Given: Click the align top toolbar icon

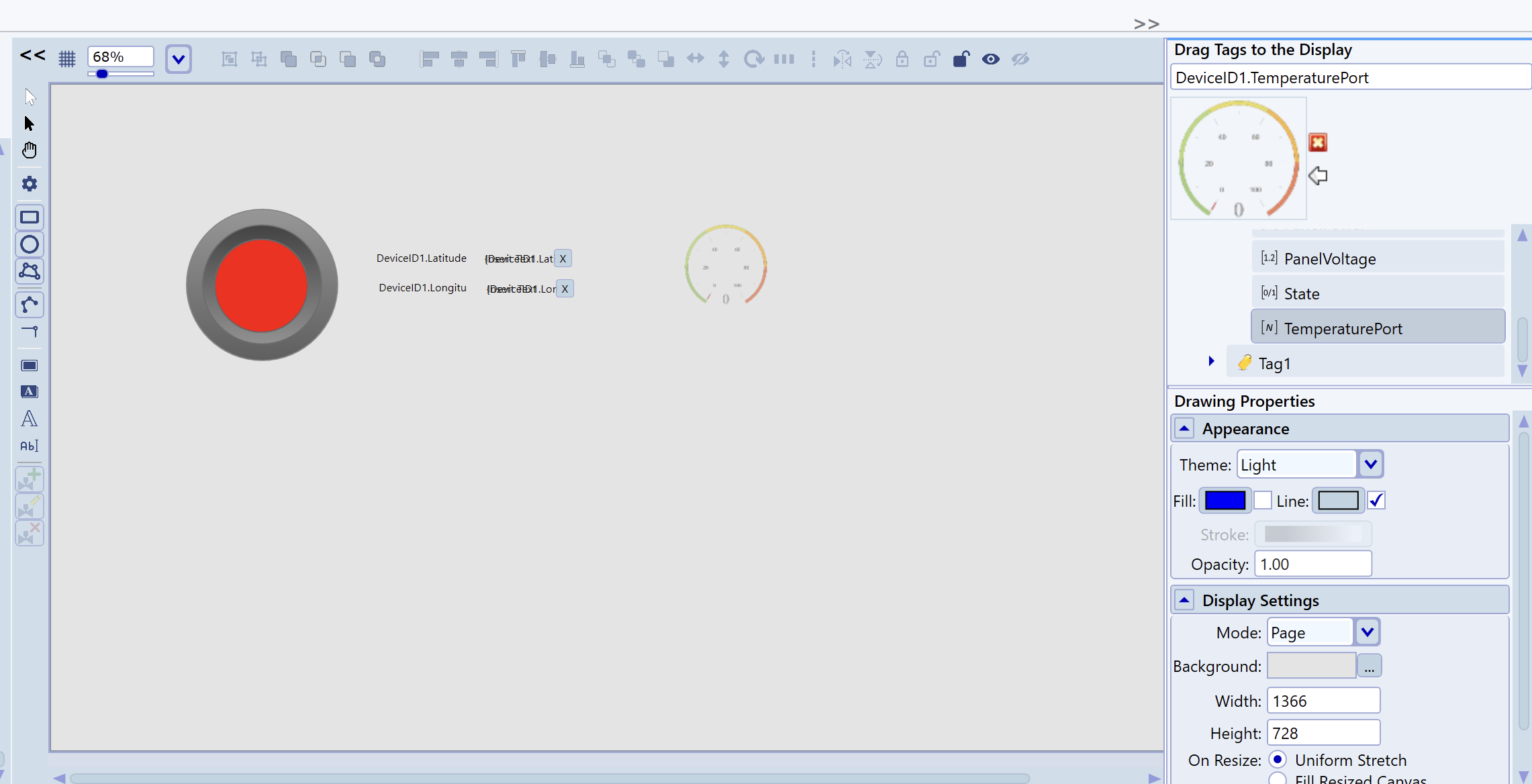Looking at the screenshot, I should [x=518, y=59].
